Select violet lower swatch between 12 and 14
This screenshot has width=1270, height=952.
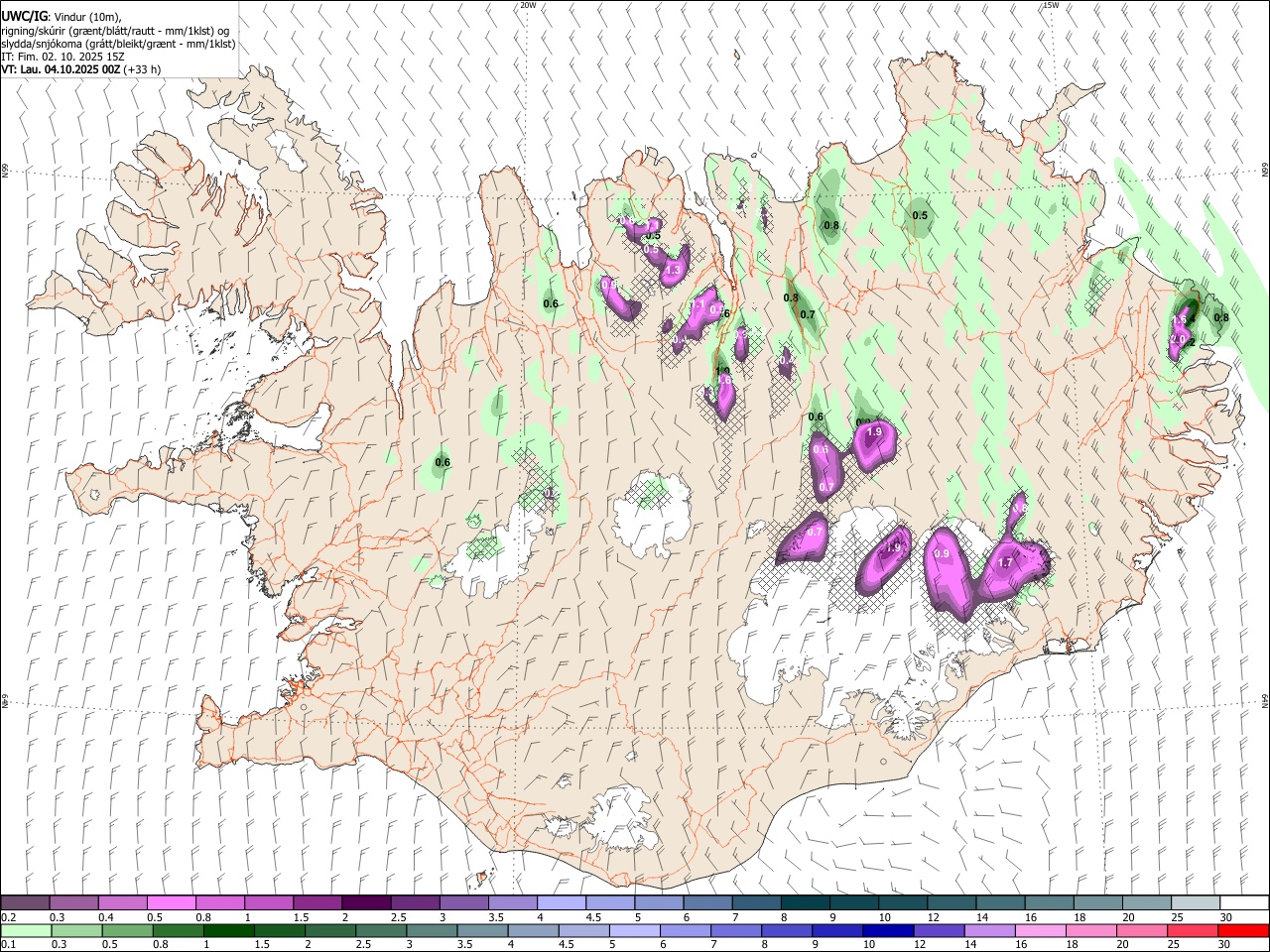coord(939,930)
